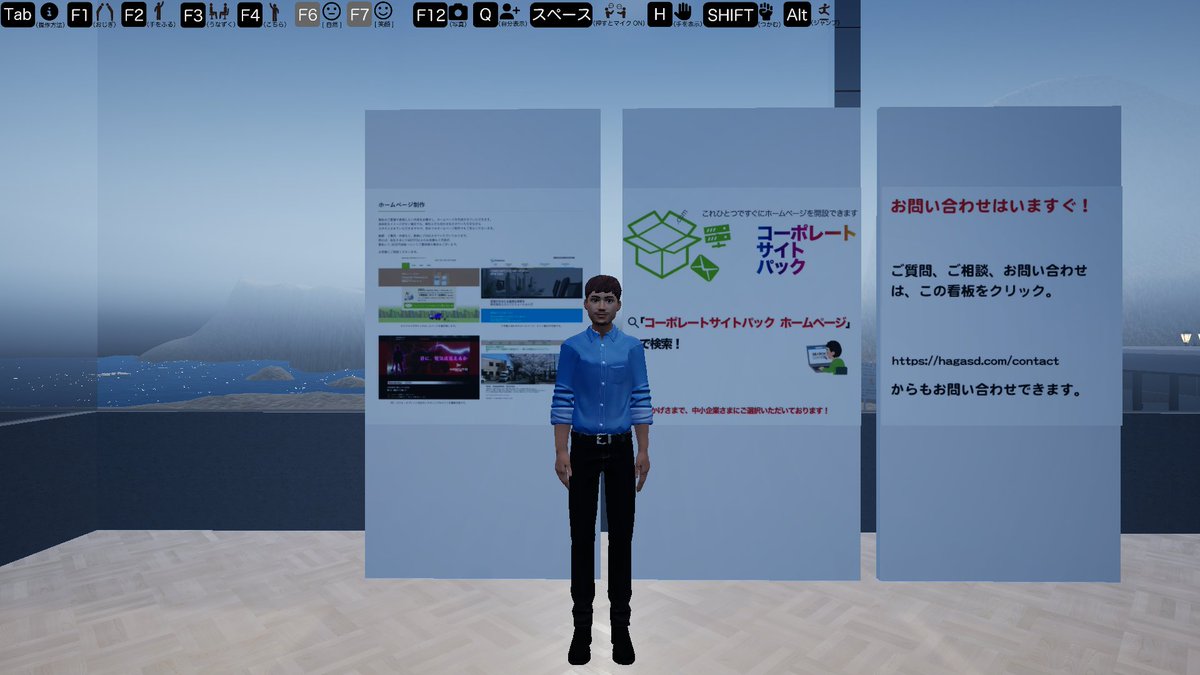Trigger the F3 nod gesture icon
This screenshot has width=1200, height=675.
click(218, 14)
